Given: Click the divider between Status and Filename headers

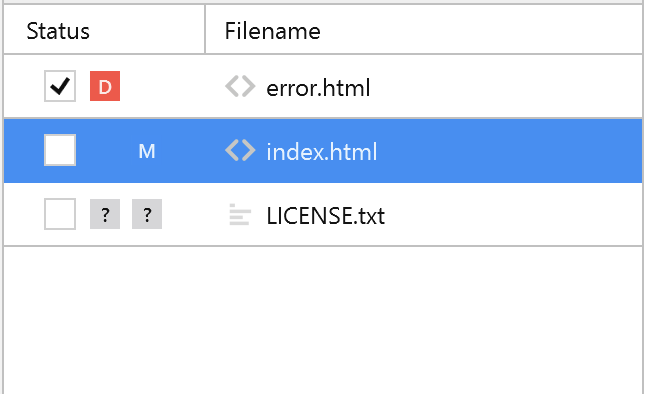Looking at the screenshot, I should [205, 30].
